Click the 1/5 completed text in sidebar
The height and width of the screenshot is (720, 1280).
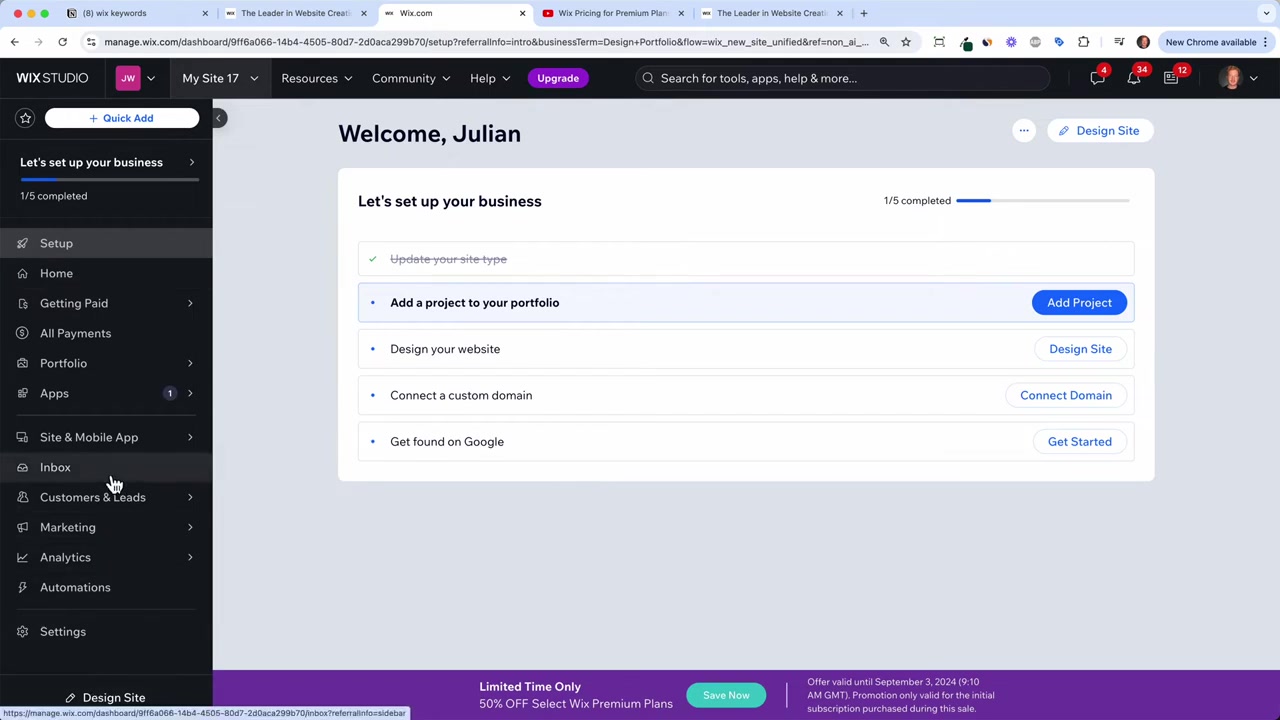pos(54,196)
